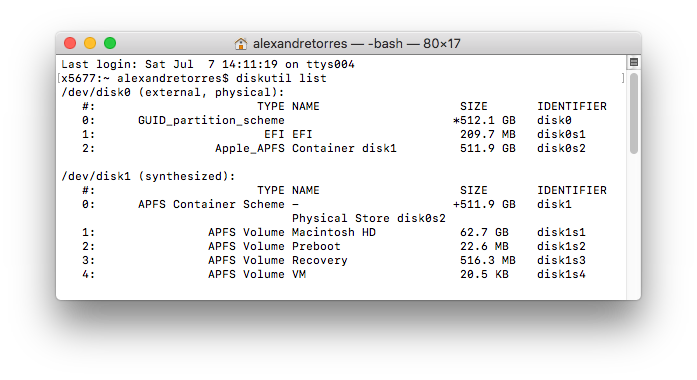697x380 pixels.
Task: Click the /dev/disk0 header line
Action: 172,92
